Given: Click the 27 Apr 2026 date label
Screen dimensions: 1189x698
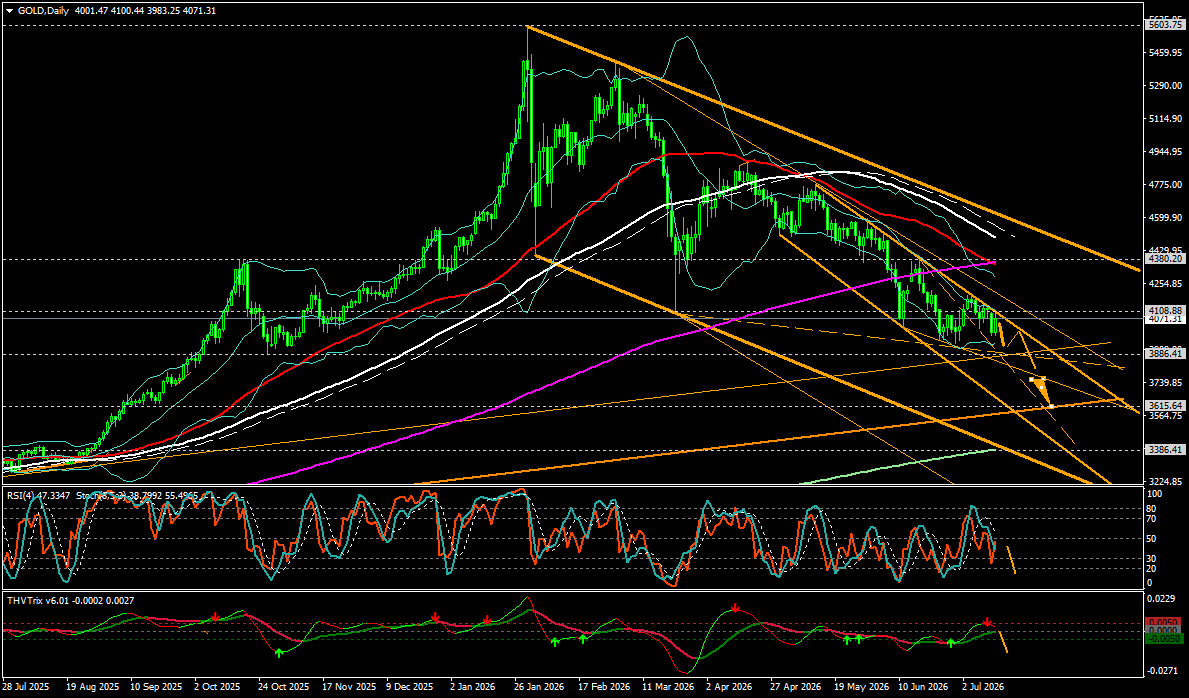Looking at the screenshot, I should pos(793,686).
